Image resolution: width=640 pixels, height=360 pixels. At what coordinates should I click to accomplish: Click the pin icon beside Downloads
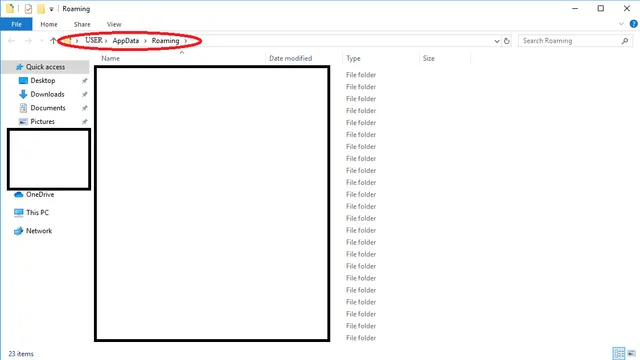pos(84,94)
